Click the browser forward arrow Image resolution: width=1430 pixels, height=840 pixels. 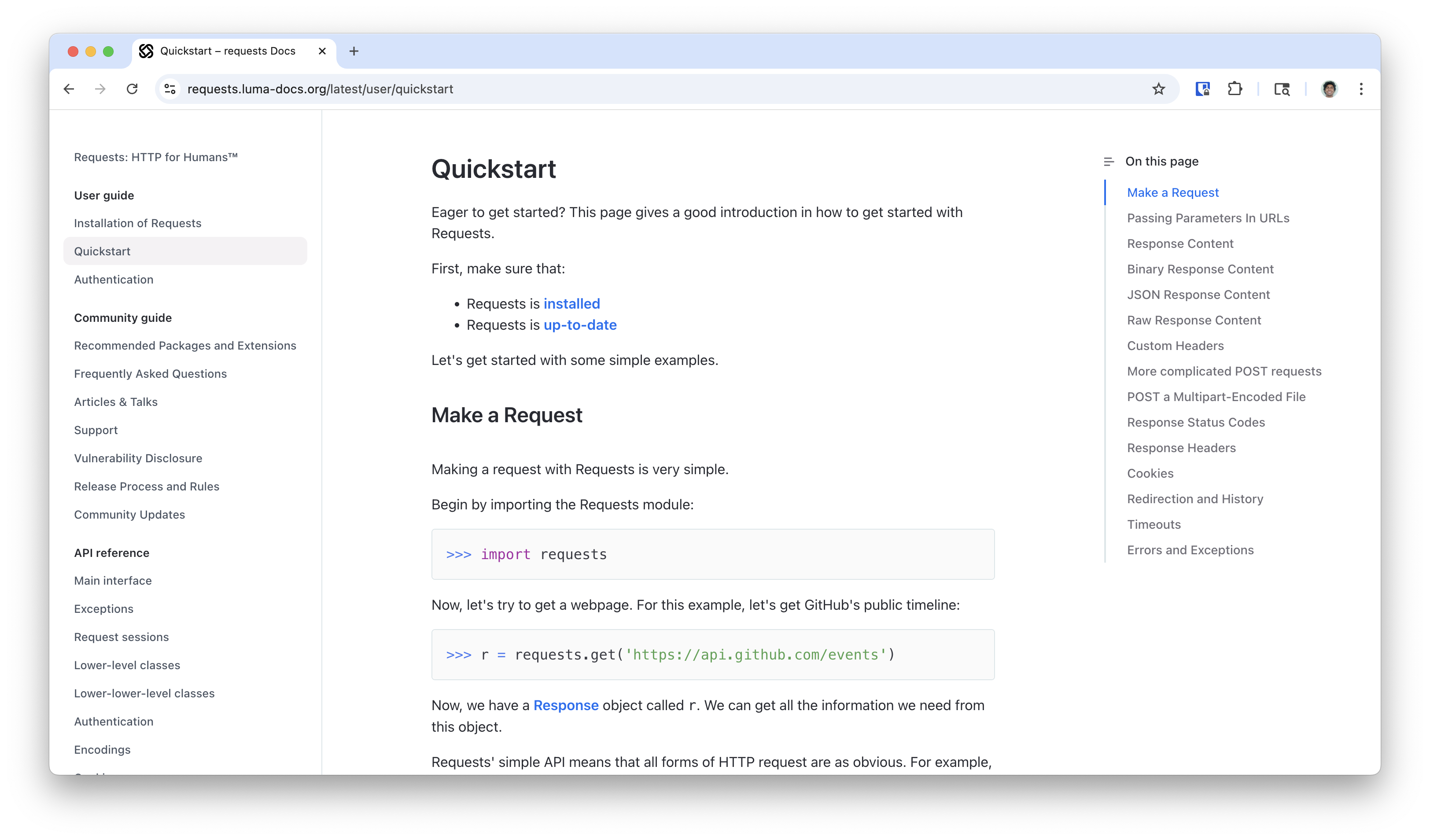(100, 89)
